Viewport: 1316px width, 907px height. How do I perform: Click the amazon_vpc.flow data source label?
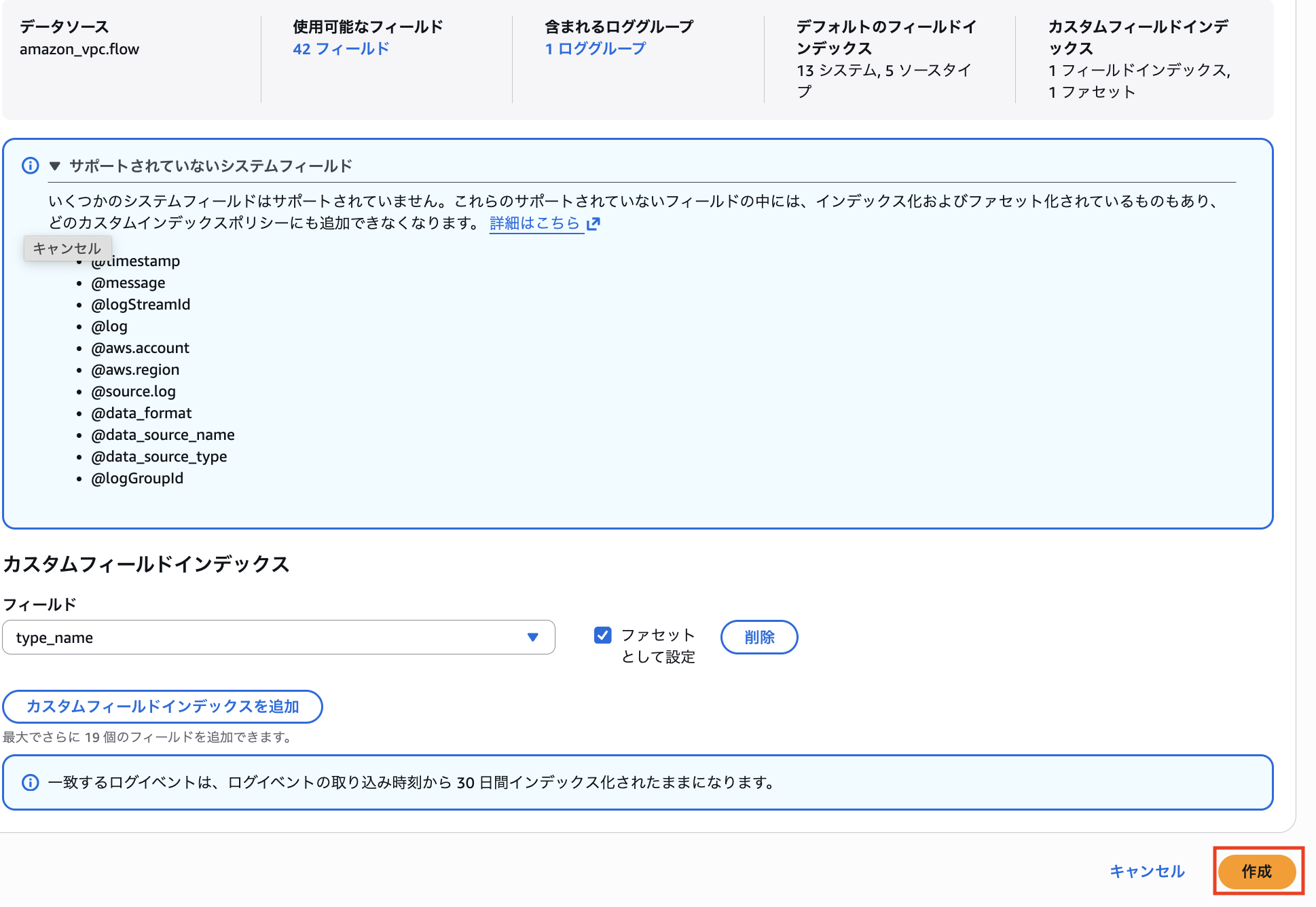pos(79,49)
